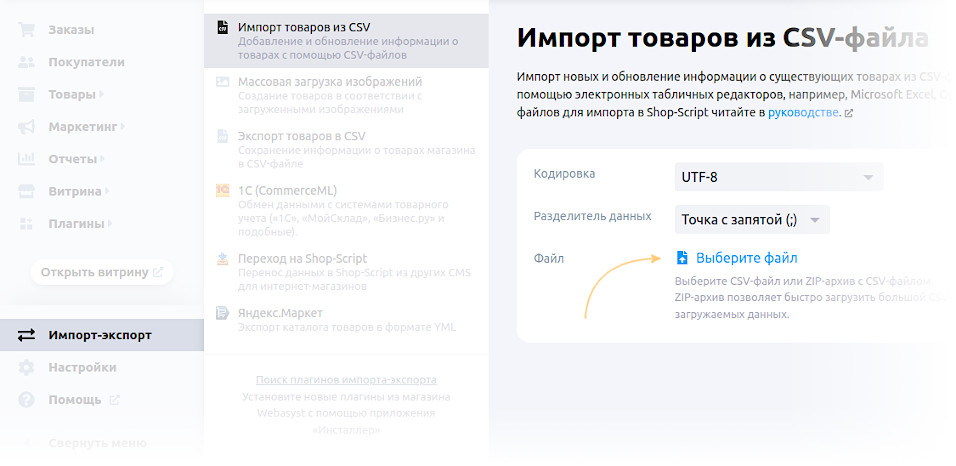
Task: Open the Кодировка UTF-8 dropdown
Action: click(x=779, y=177)
